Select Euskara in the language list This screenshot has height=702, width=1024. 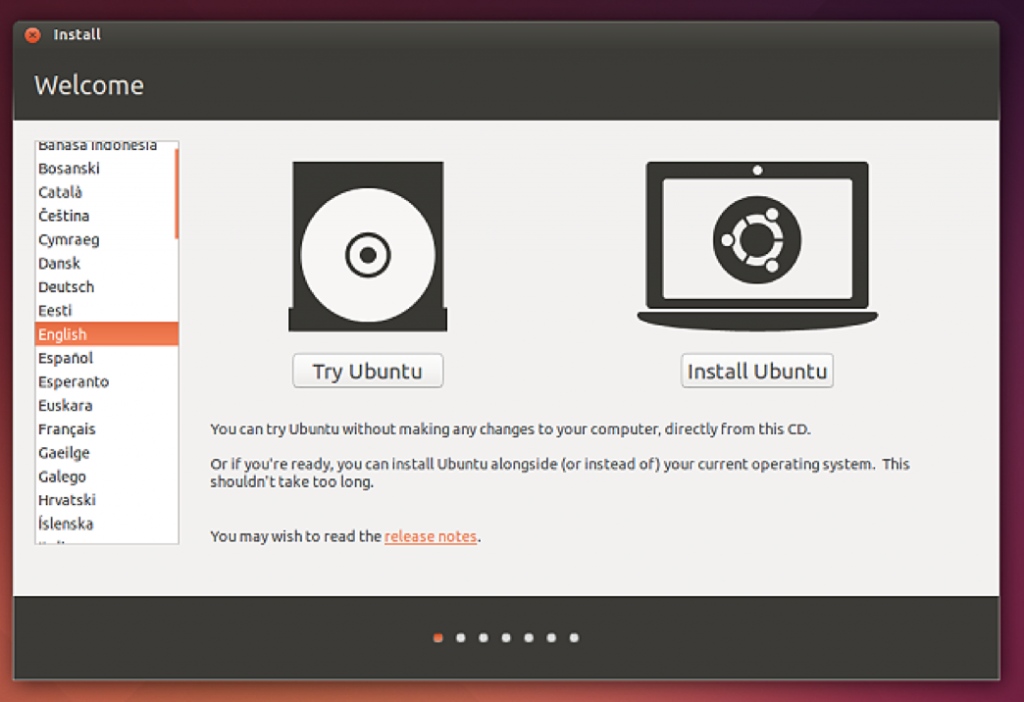click(106, 405)
